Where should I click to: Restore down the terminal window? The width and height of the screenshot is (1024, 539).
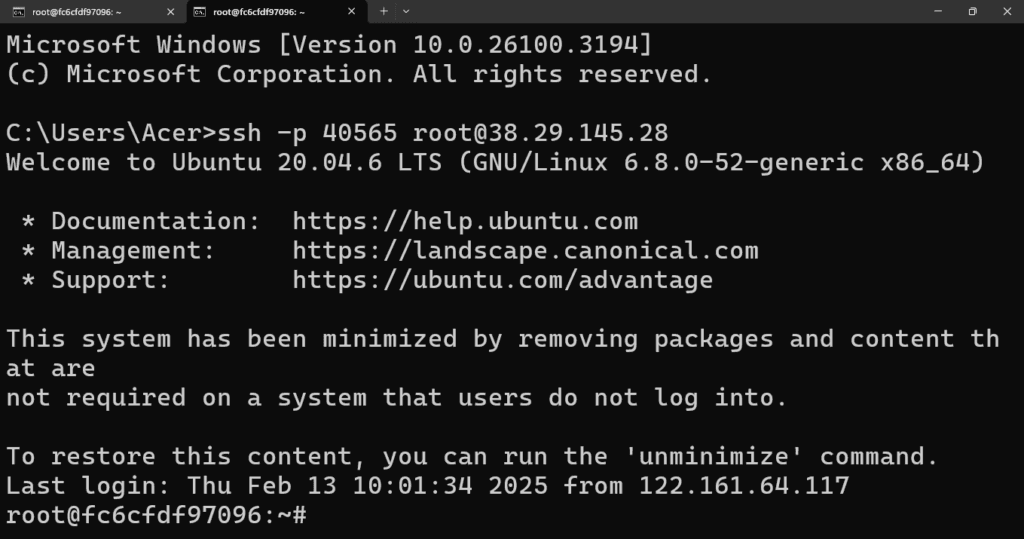click(972, 11)
